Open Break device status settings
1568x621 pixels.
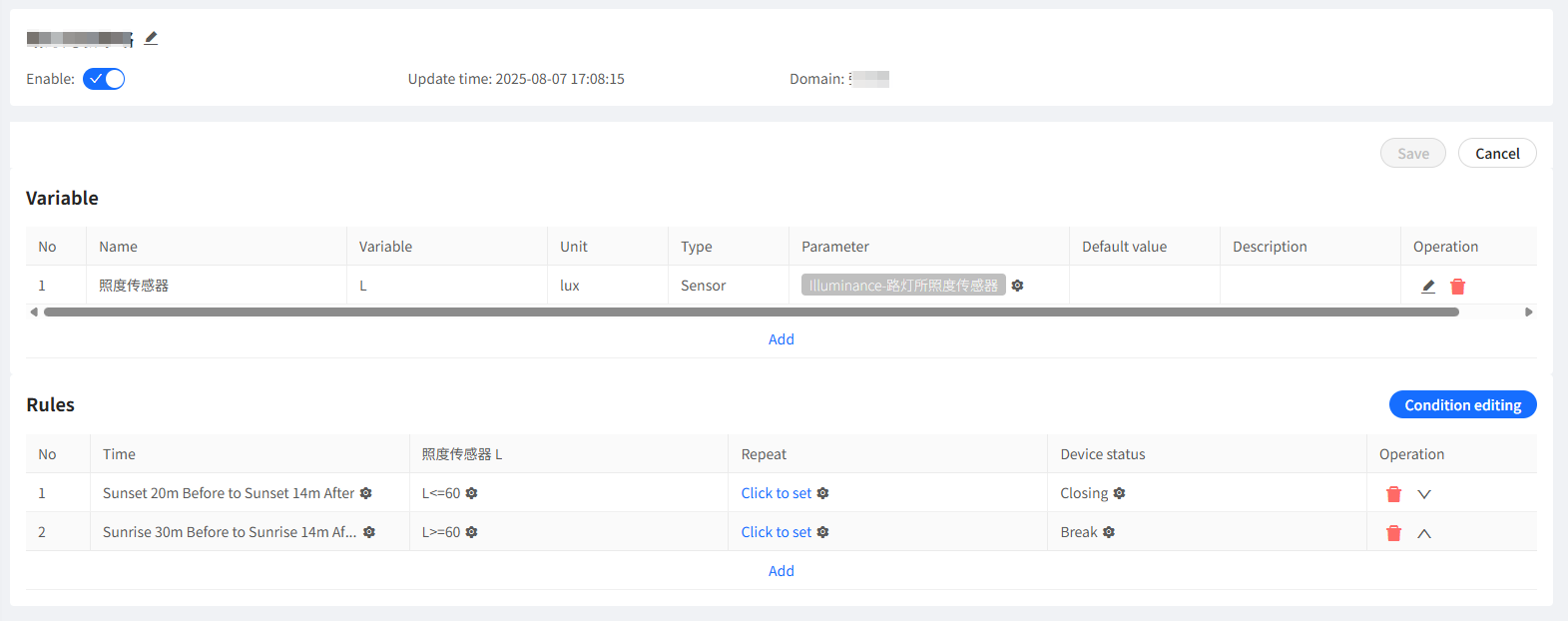(1109, 532)
